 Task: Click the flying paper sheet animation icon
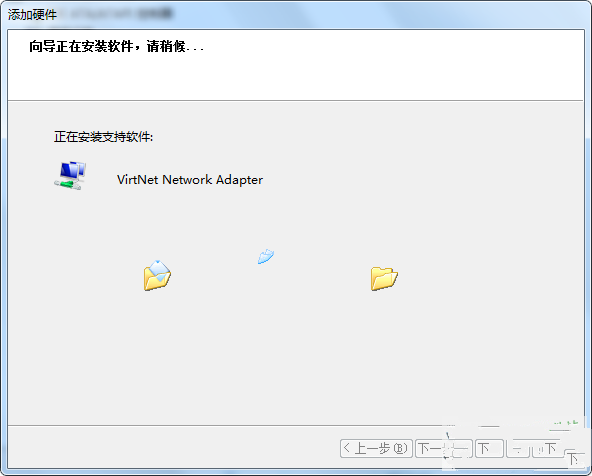(x=266, y=256)
